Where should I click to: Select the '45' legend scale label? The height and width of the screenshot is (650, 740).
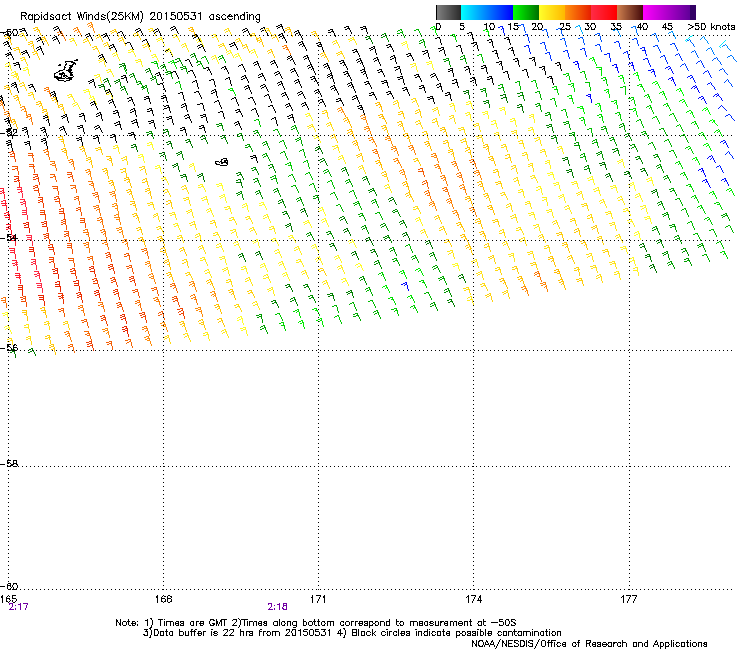pyautogui.click(x=667, y=27)
